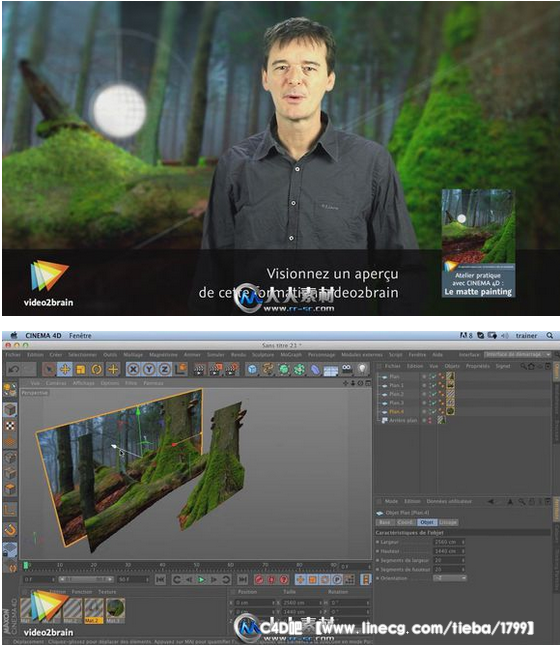The image size is (560, 645).
Task: Open the MoGraph menu
Action: coord(291,355)
